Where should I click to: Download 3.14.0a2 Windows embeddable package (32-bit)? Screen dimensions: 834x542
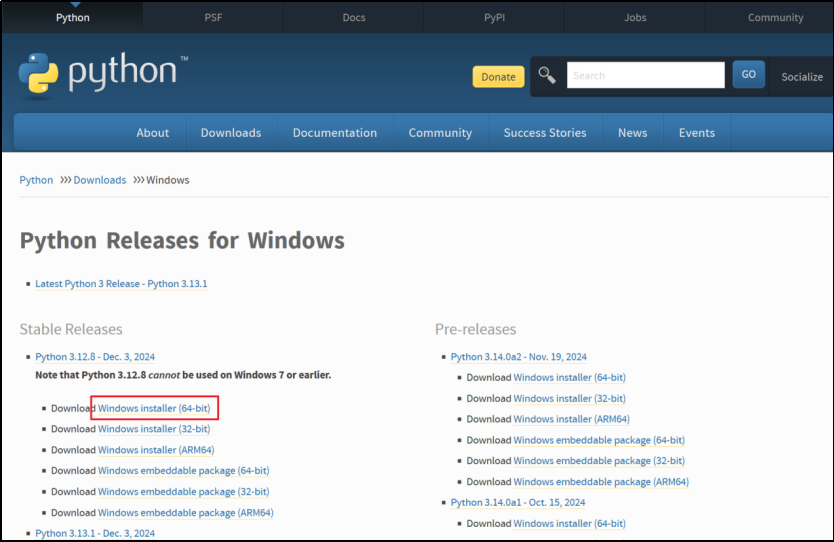599,461
